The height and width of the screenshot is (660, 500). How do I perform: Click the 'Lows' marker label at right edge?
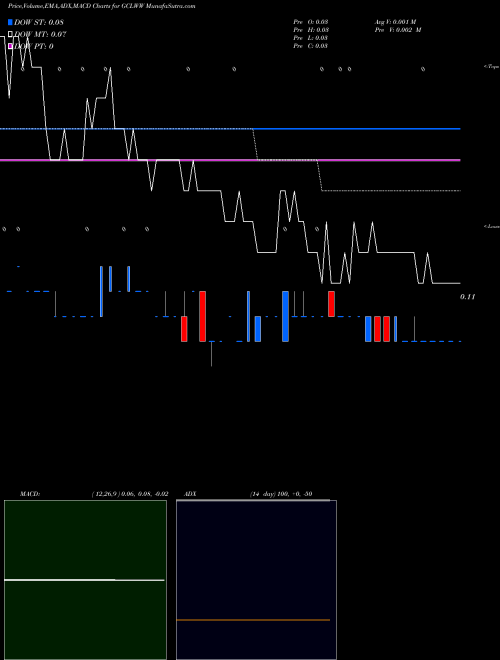[x=492, y=226]
